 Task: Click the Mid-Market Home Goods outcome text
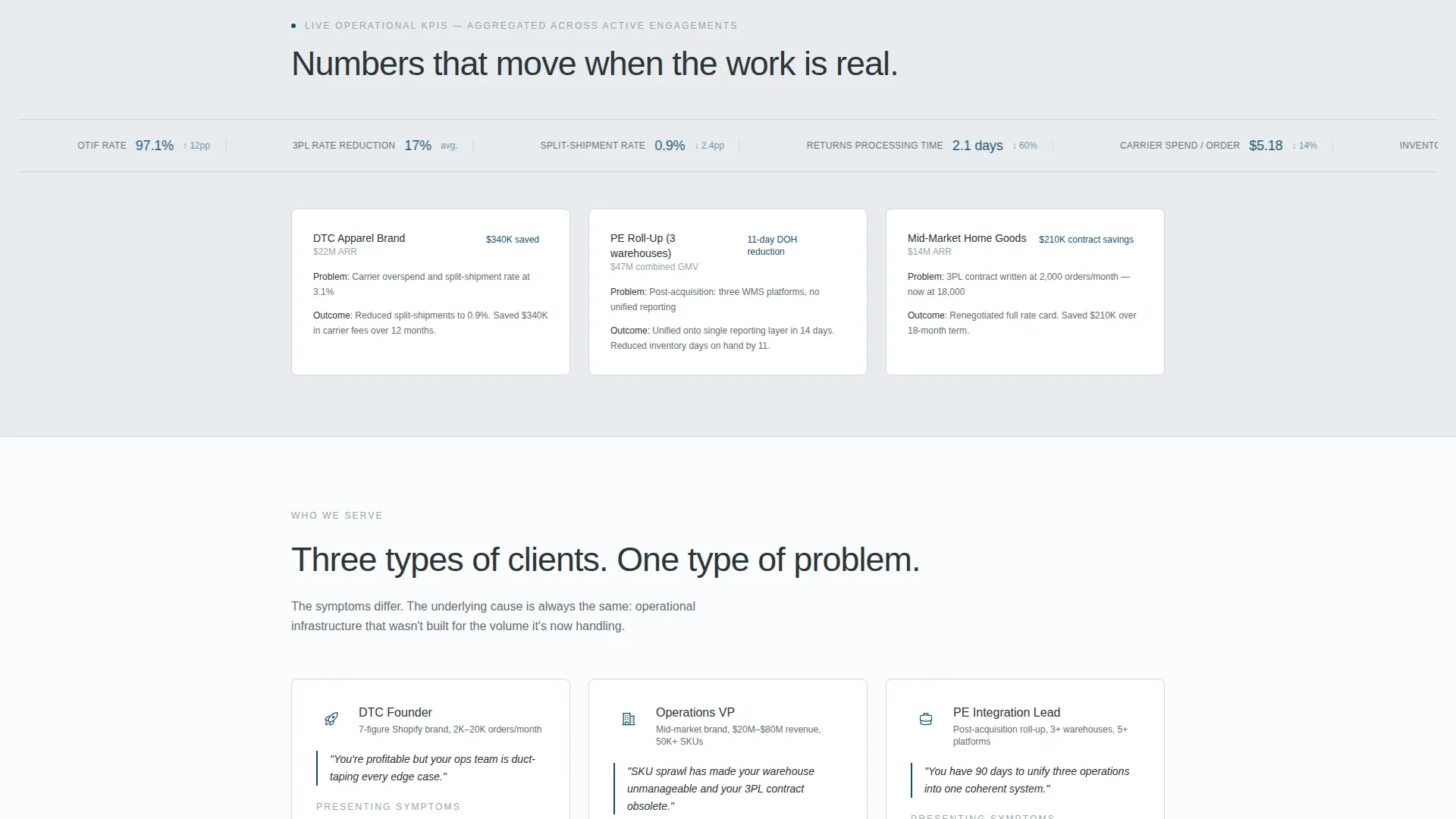pos(1021,323)
